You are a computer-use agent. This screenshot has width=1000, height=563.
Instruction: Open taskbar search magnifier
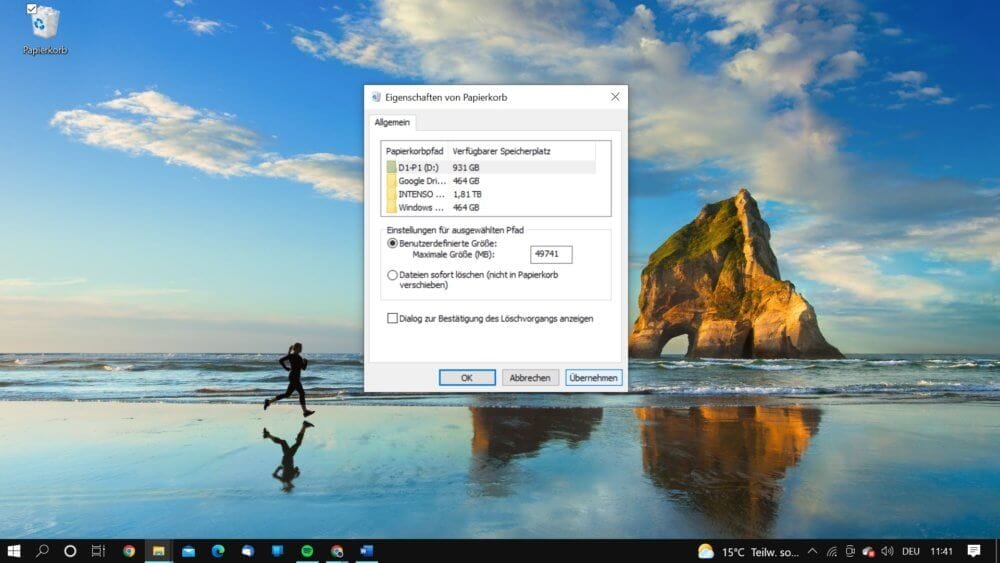42,551
